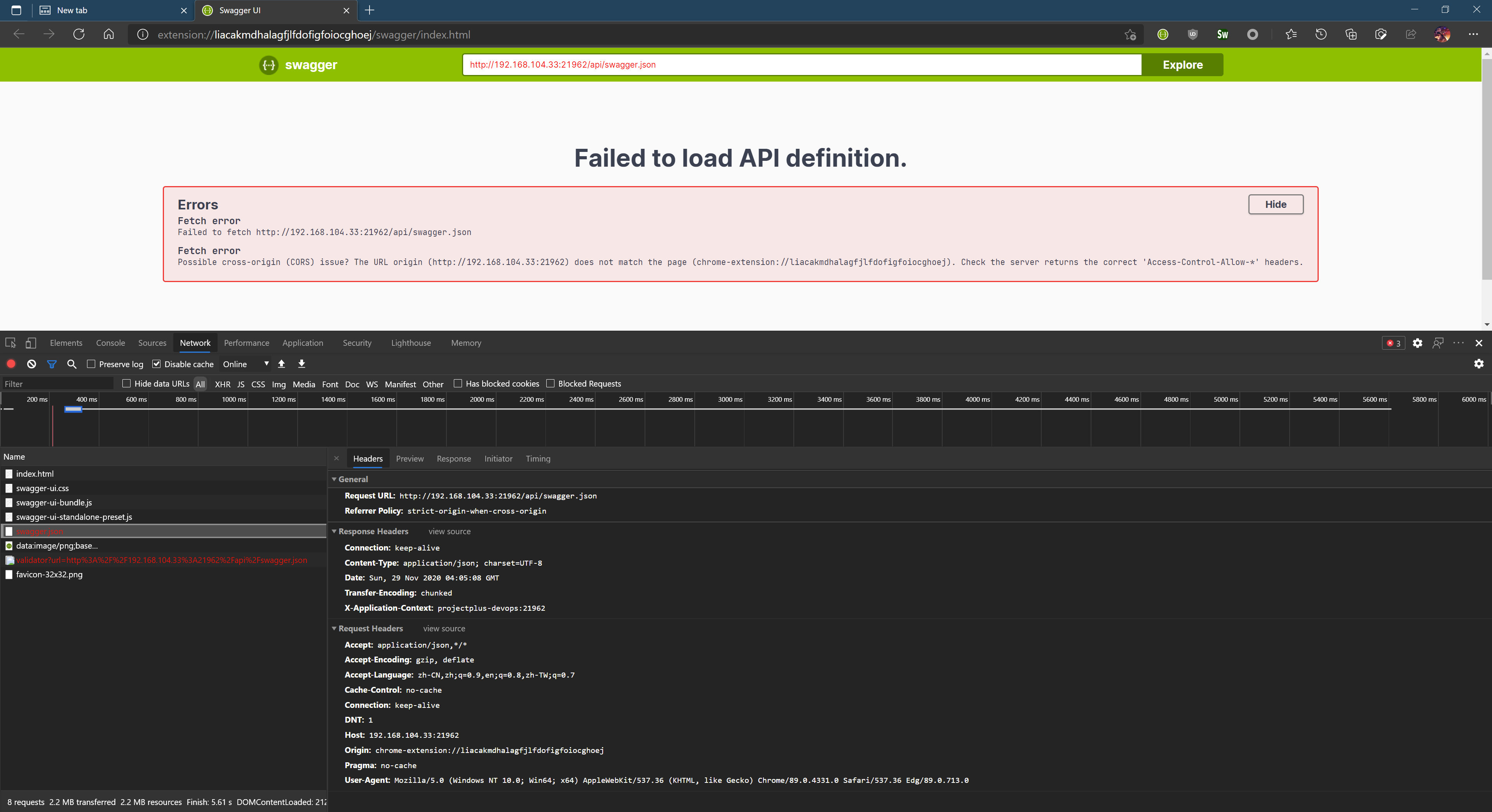Uncheck Disable cache checkbox
The width and height of the screenshot is (1492, 812).
click(x=156, y=364)
